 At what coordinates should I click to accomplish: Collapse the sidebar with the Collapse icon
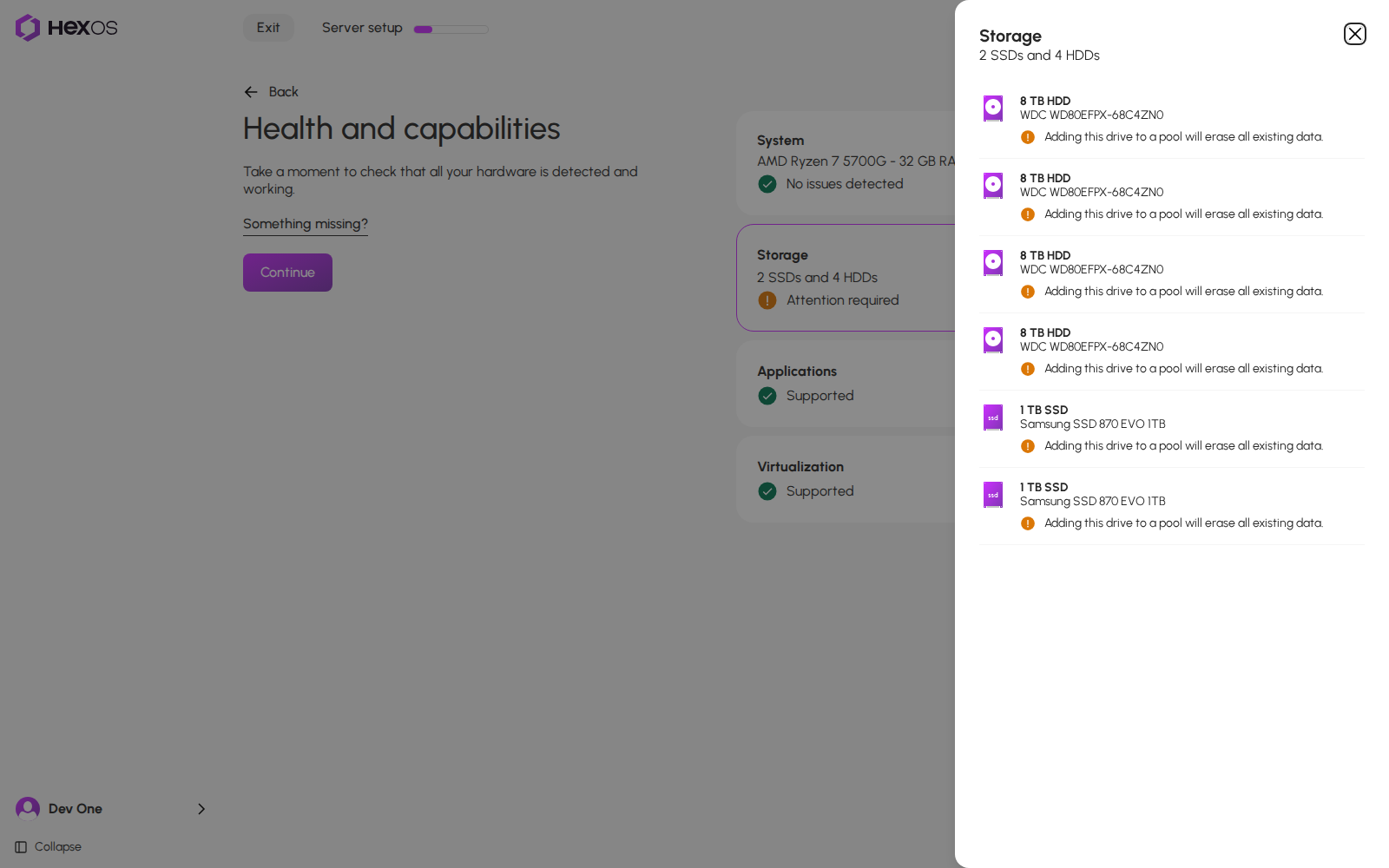(x=21, y=847)
